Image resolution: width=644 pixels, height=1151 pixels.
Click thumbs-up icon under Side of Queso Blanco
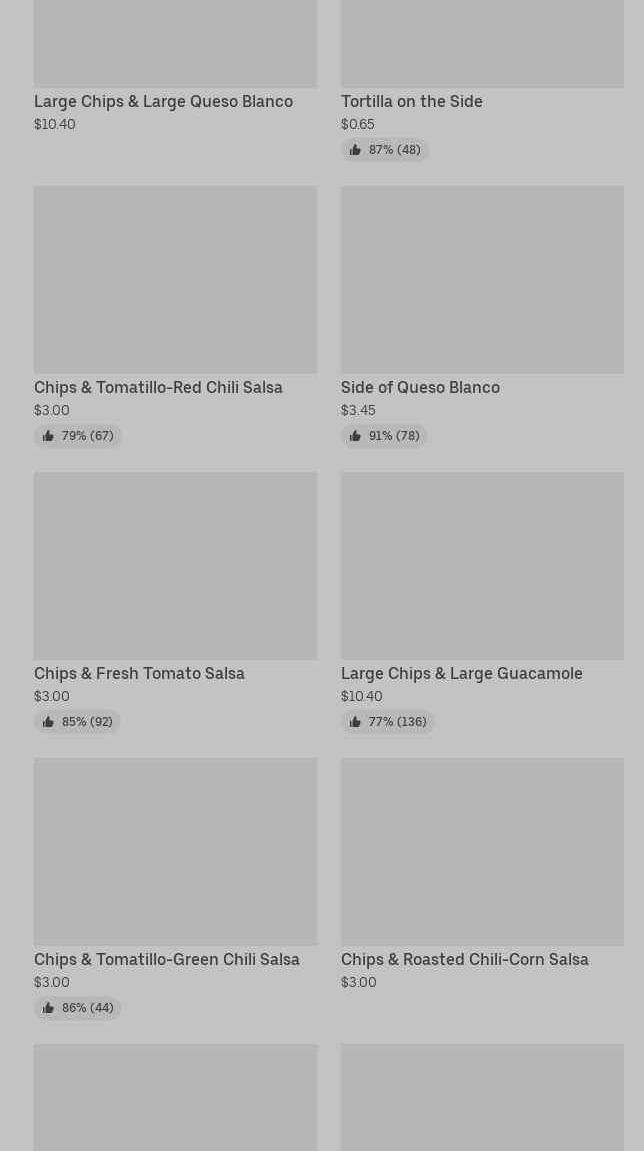pyautogui.click(x=355, y=436)
